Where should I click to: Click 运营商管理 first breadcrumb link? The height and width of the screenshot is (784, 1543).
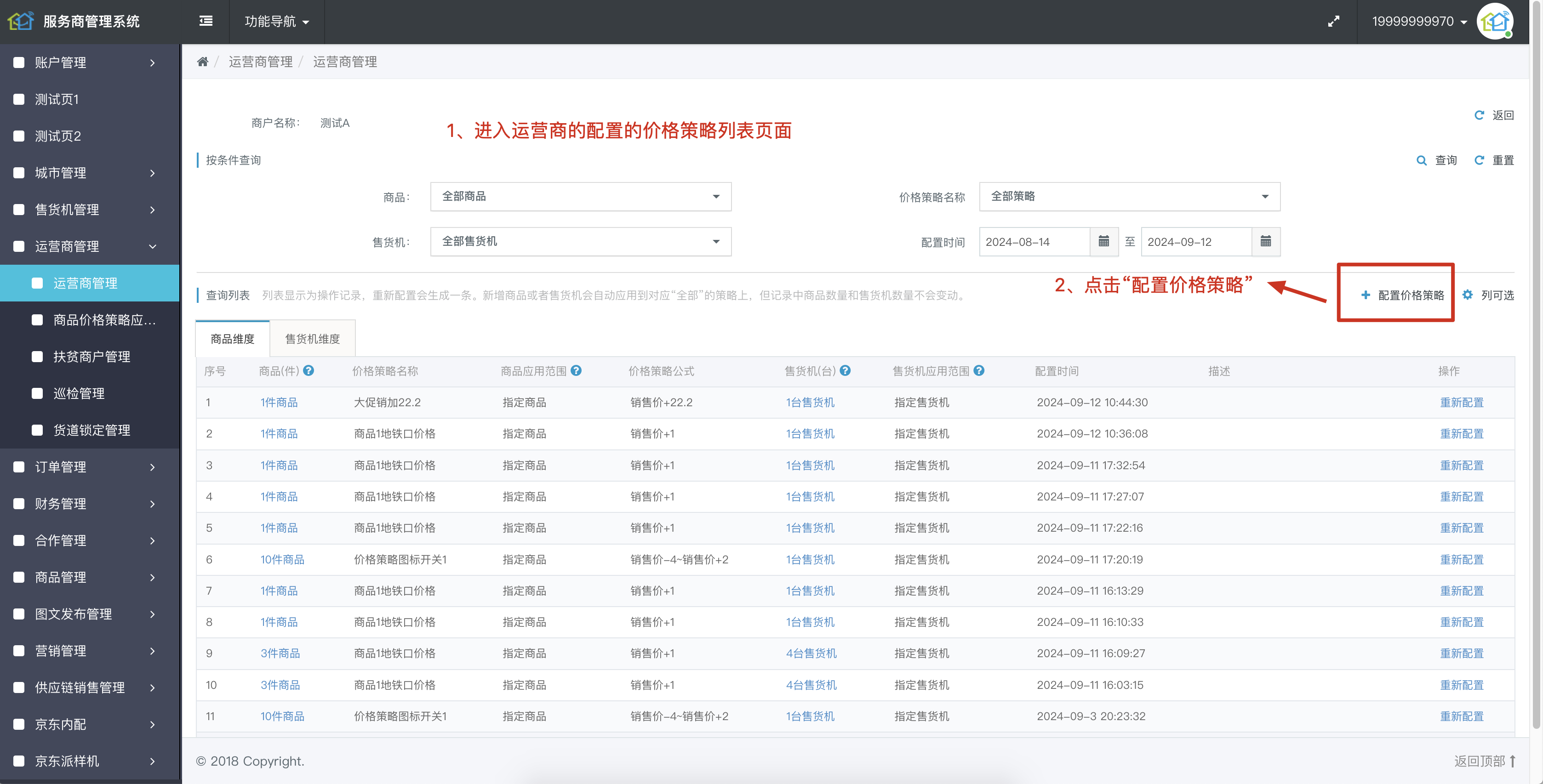pos(261,62)
